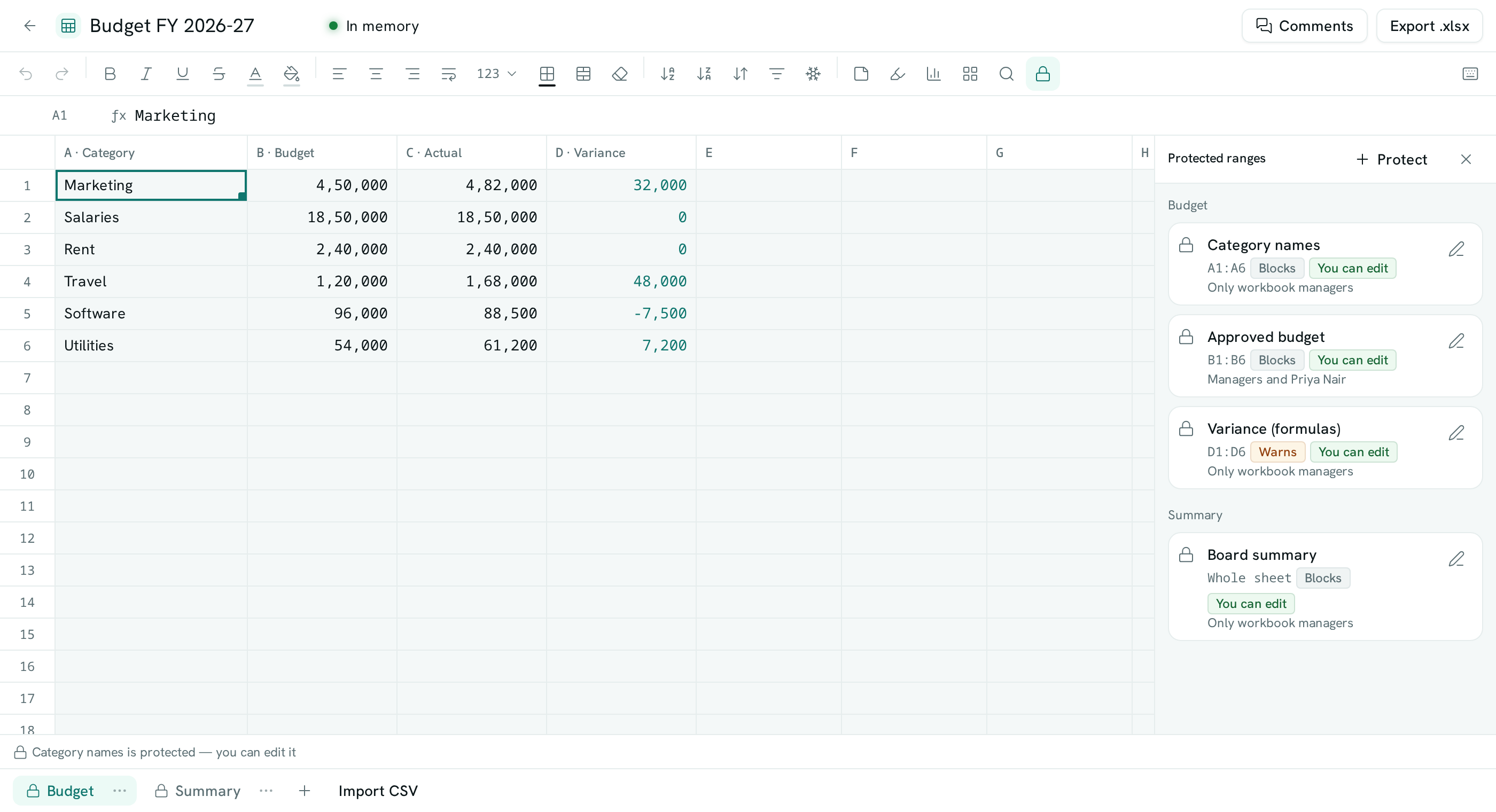The width and height of the screenshot is (1496, 812).
Task: Align text right
Action: click(412, 74)
